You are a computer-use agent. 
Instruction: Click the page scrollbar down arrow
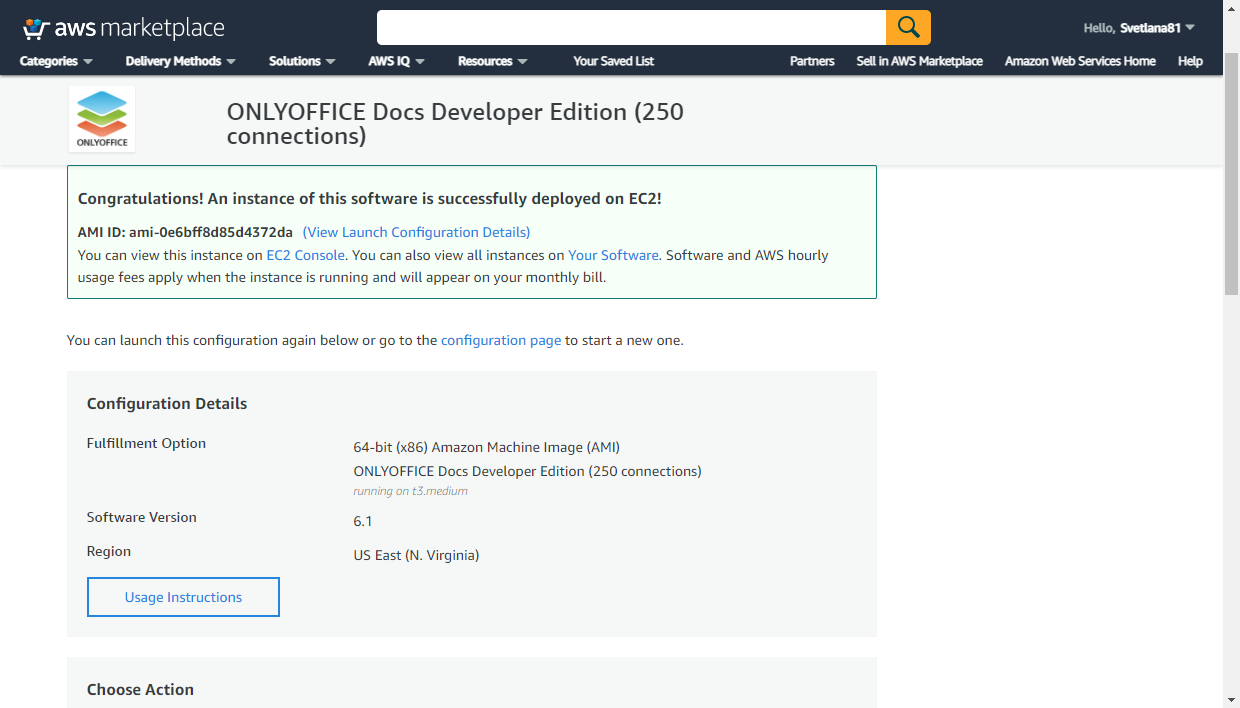point(1232,699)
